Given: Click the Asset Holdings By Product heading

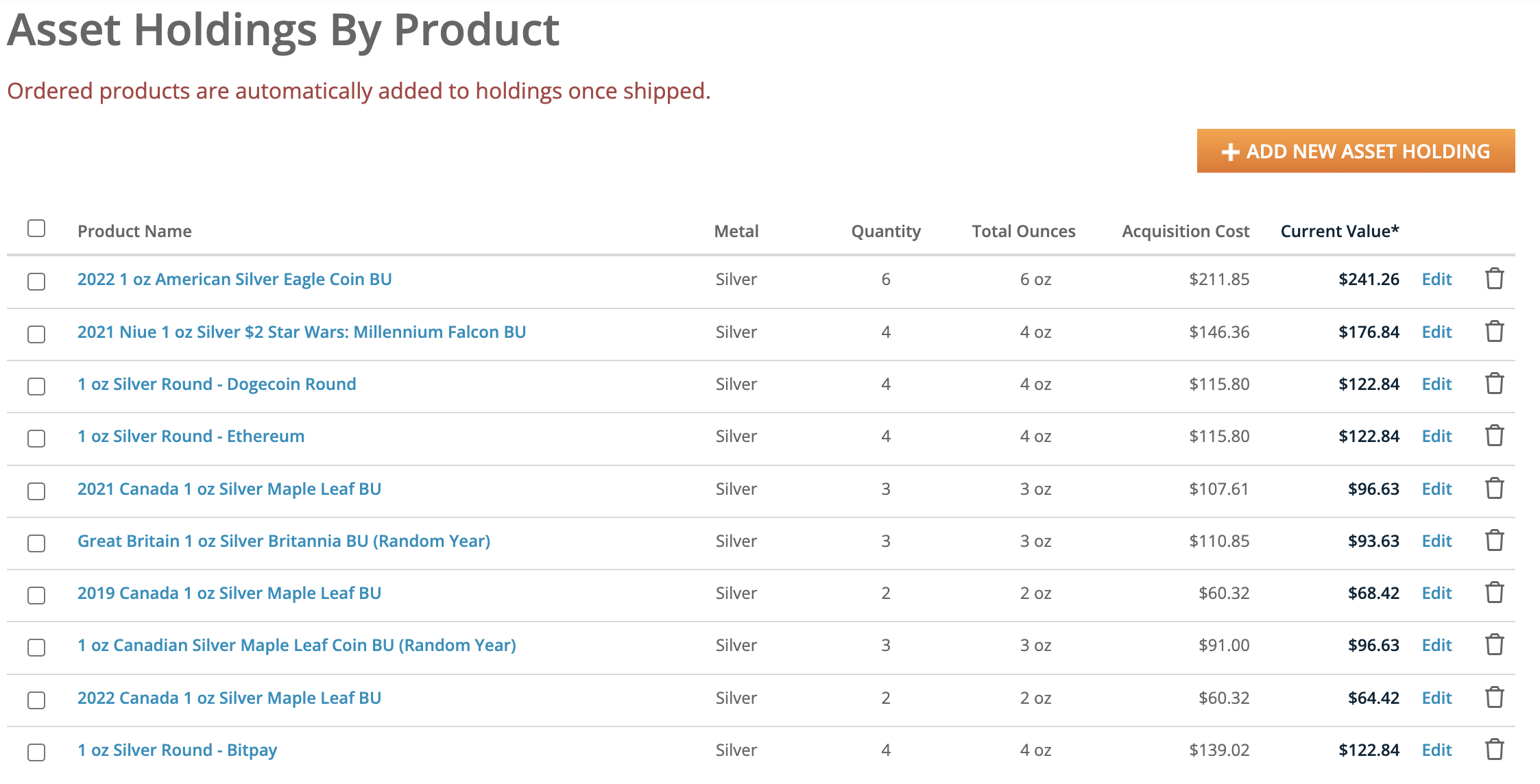Looking at the screenshot, I should coord(283,30).
